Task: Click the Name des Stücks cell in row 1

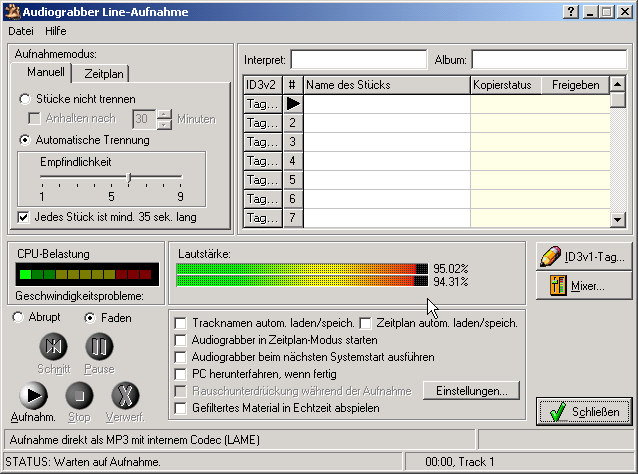Action: (x=387, y=104)
